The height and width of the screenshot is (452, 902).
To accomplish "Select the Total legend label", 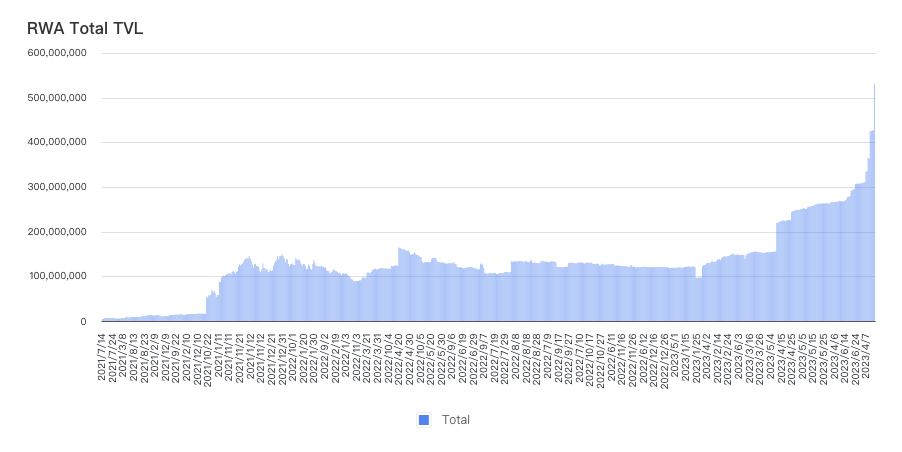I will click(456, 420).
